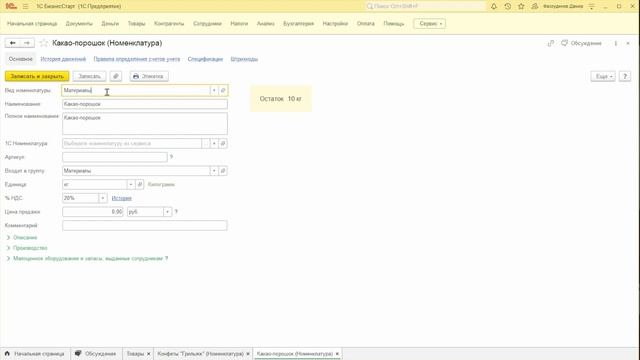Open the Контрагенты menu

pyautogui.click(x=169, y=24)
